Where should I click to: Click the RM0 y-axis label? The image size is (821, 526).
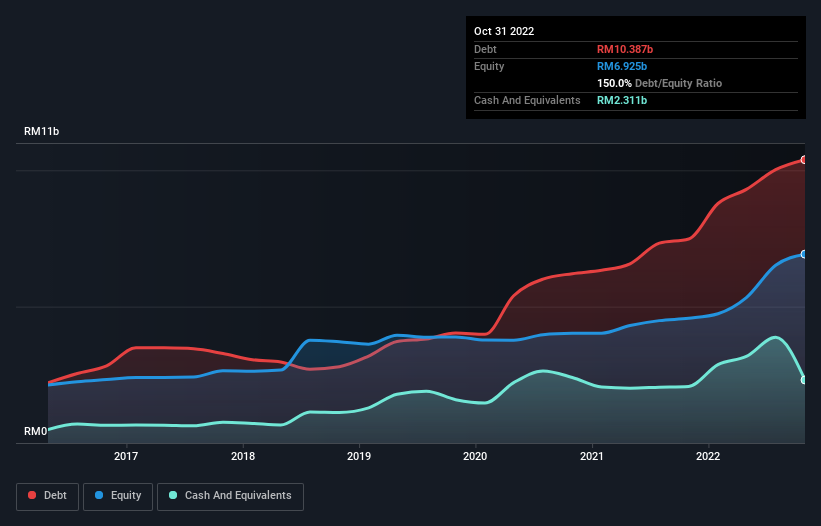36,431
